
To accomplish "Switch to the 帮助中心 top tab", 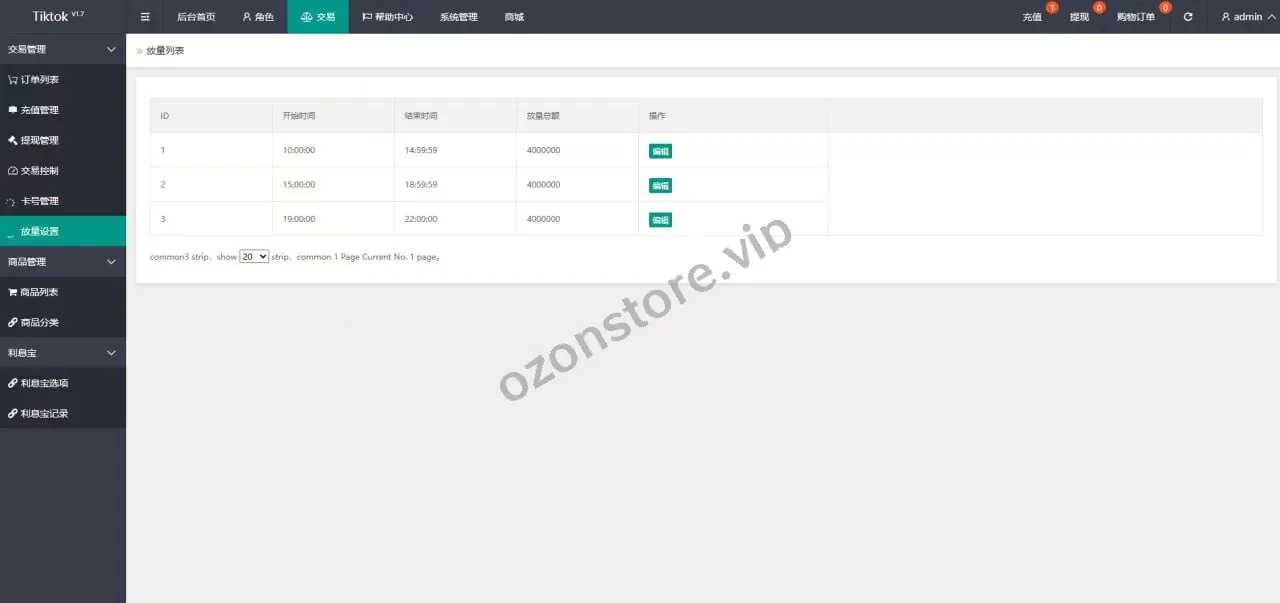I will (x=387, y=17).
